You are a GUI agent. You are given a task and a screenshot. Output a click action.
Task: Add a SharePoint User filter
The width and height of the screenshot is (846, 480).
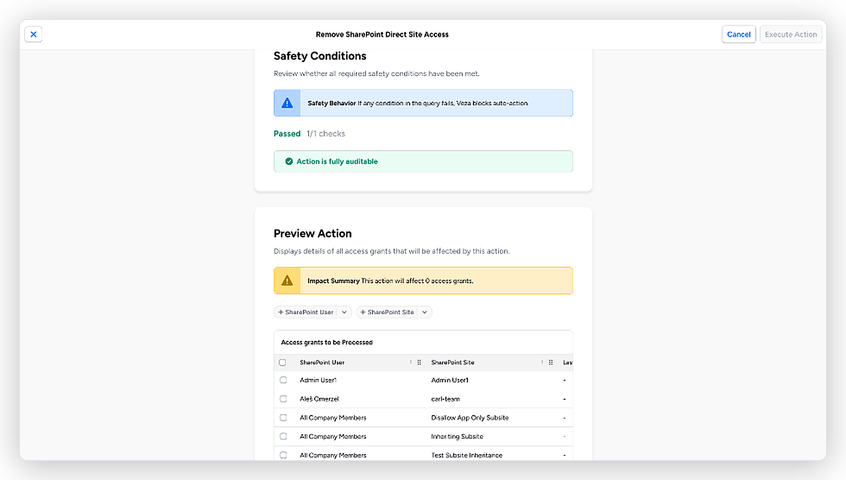coord(306,312)
